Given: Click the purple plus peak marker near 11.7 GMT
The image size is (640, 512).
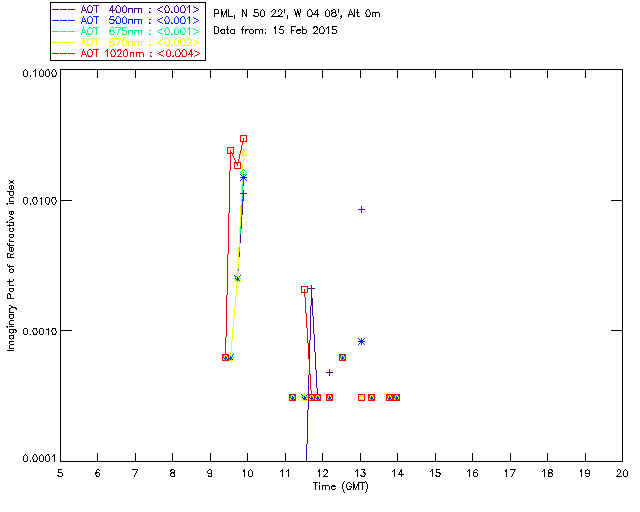Looking at the screenshot, I should [311, 289].
